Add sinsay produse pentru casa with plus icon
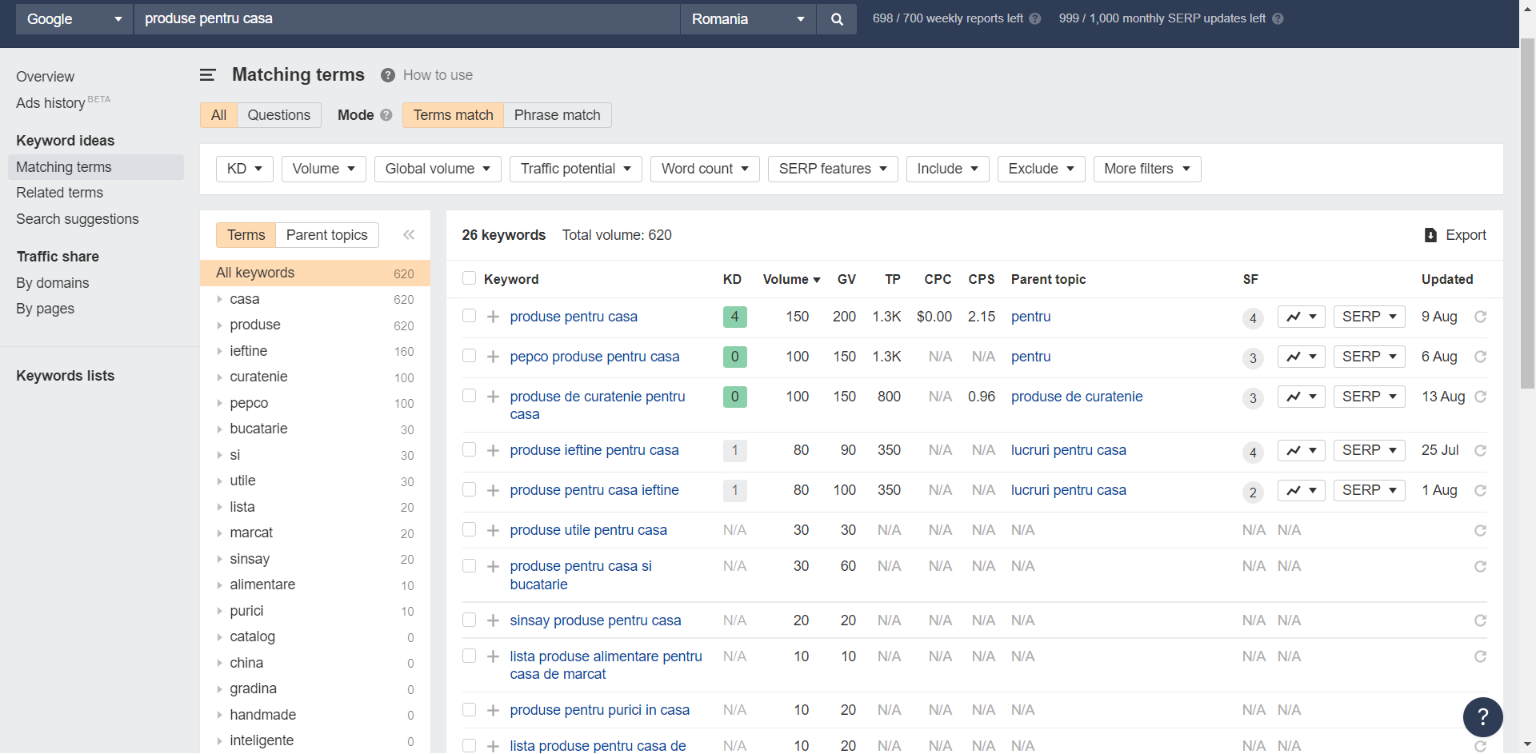This screenshot has width=1536, height=754. pyautogui.click(x=493, y=621)
